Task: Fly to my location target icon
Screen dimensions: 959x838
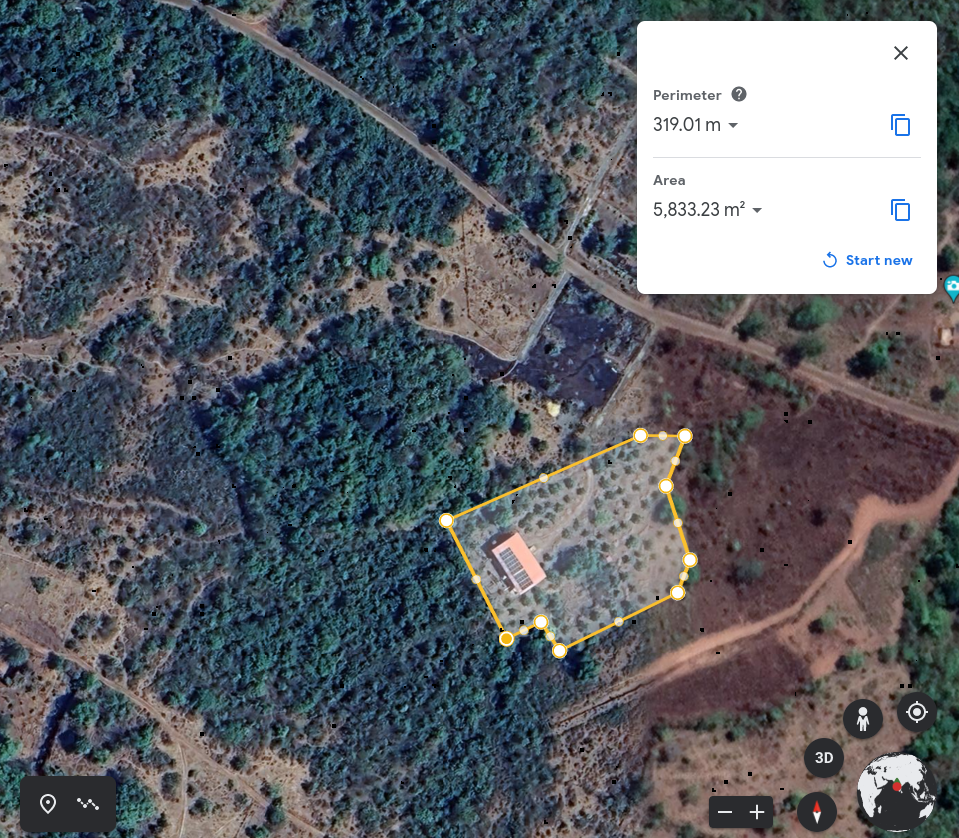Action: (916, 712)
